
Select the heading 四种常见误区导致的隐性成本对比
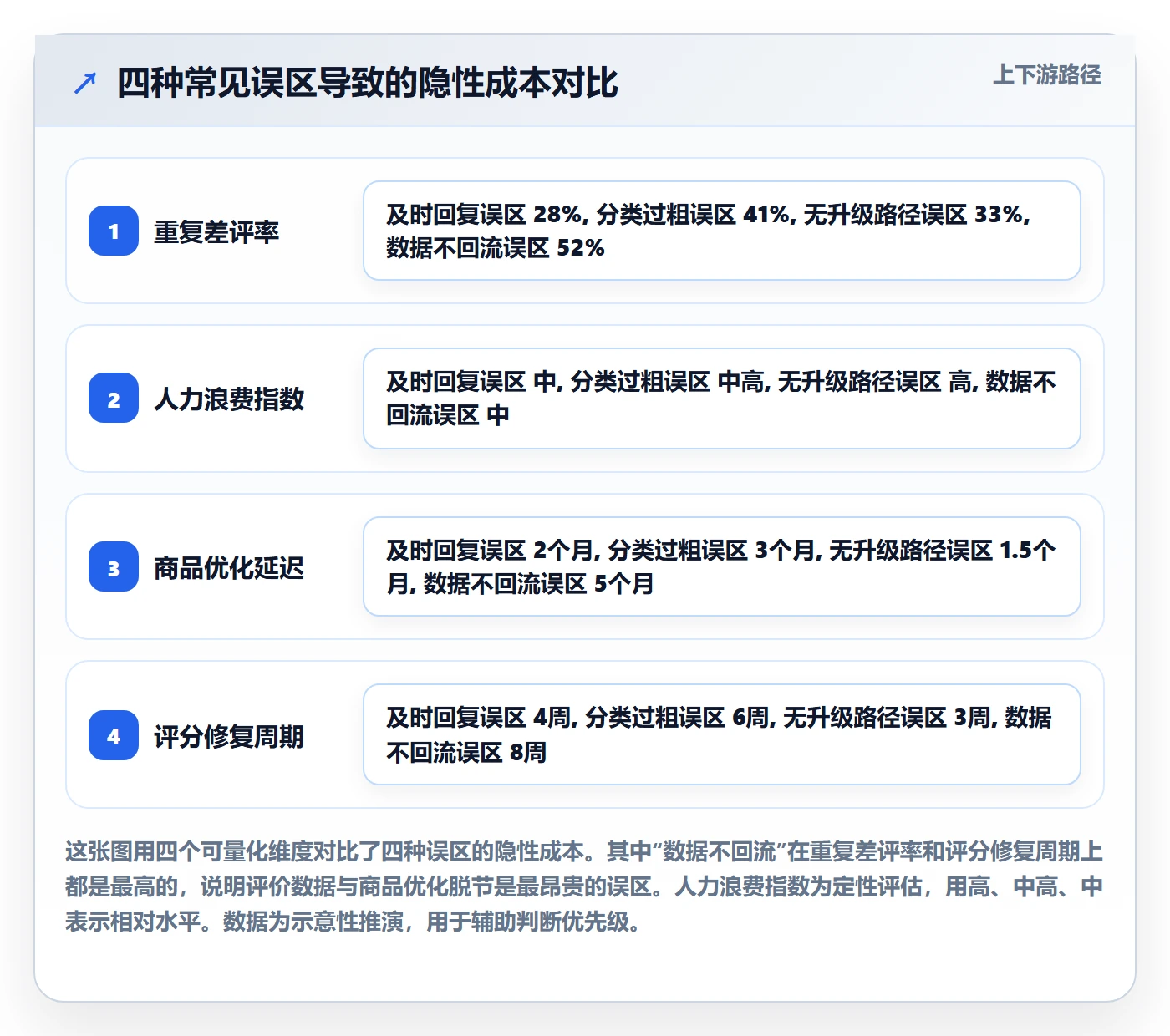pyautogui.click(x=368, y=83)
